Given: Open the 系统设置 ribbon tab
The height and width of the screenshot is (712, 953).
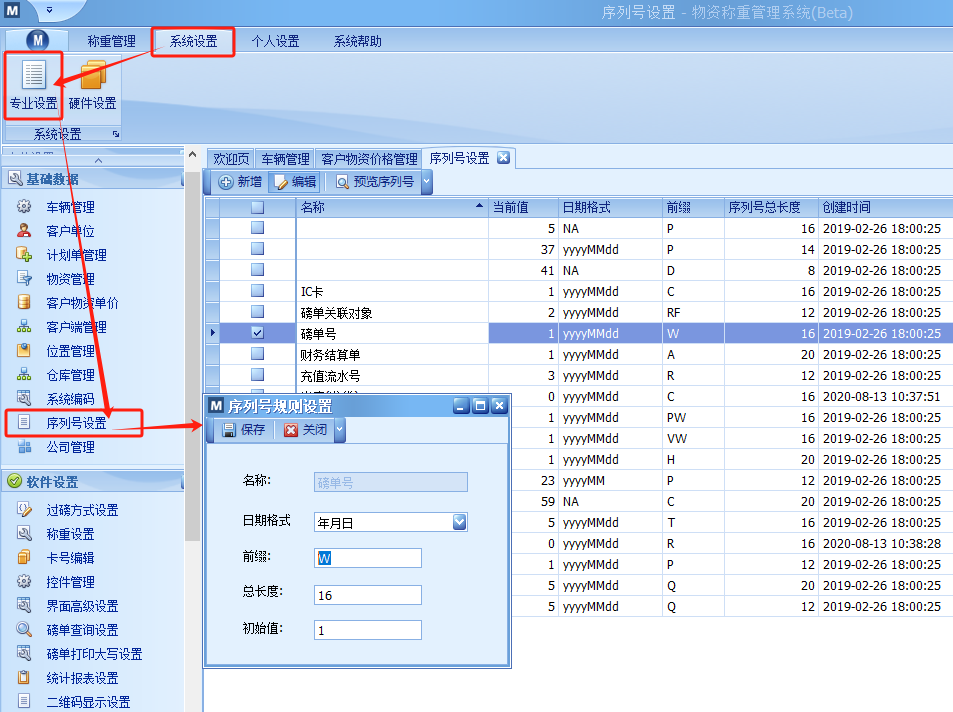Looking at the screenshot, I should (x=193, y=41).
